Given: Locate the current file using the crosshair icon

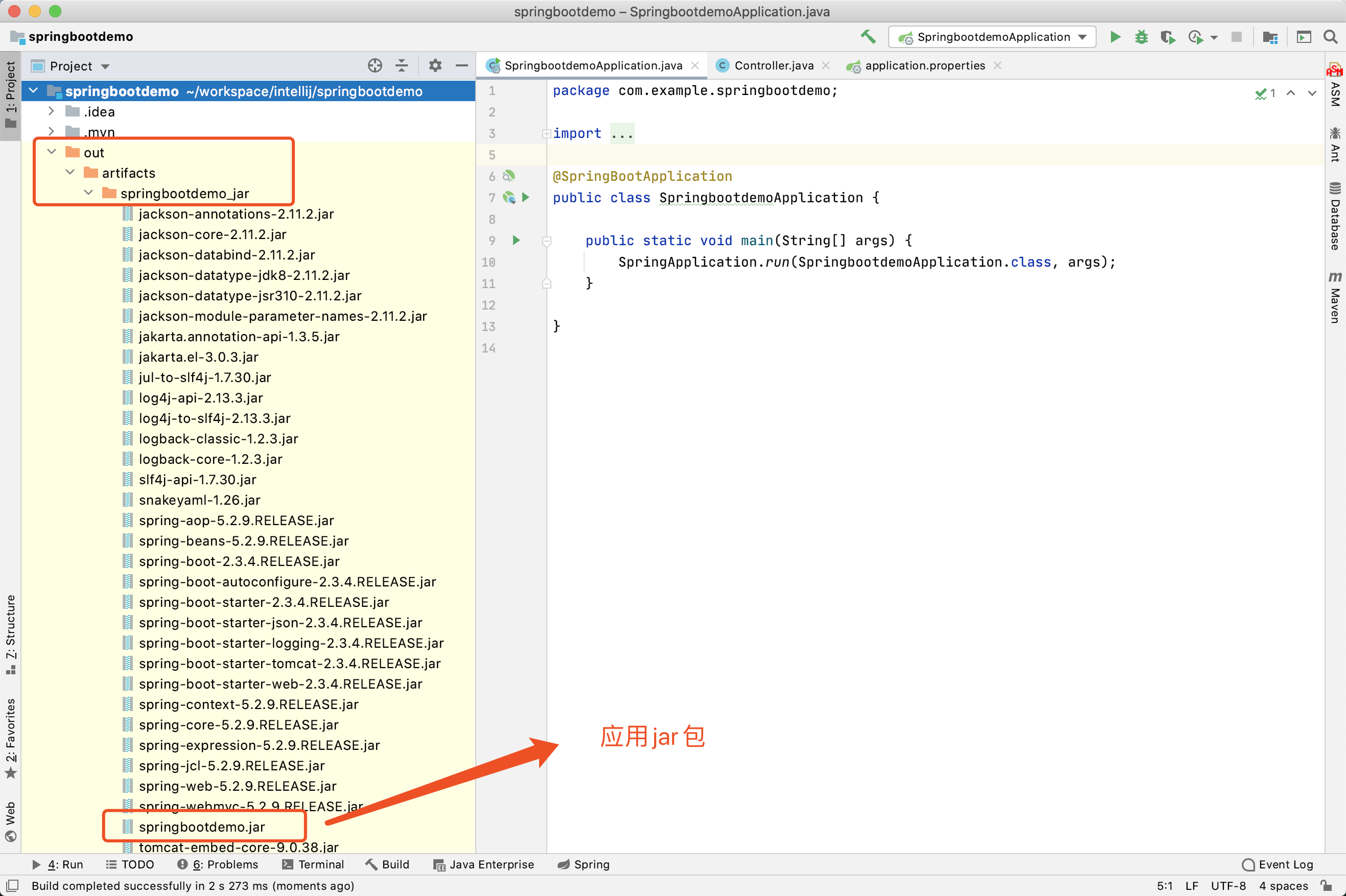Looking at the screenshot, I should click(x=375, y=66).
